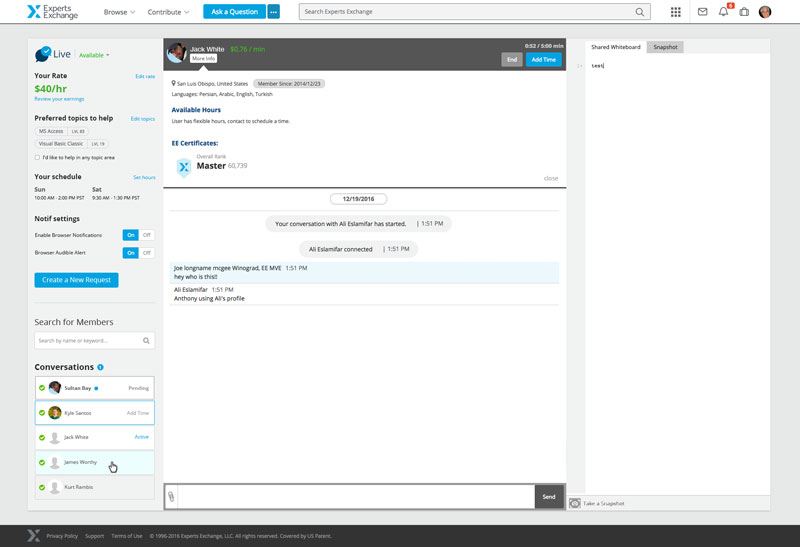The width and height of the screenshot is (800, 547).
Task: Click the Set hours link
Action: (144, 178)
